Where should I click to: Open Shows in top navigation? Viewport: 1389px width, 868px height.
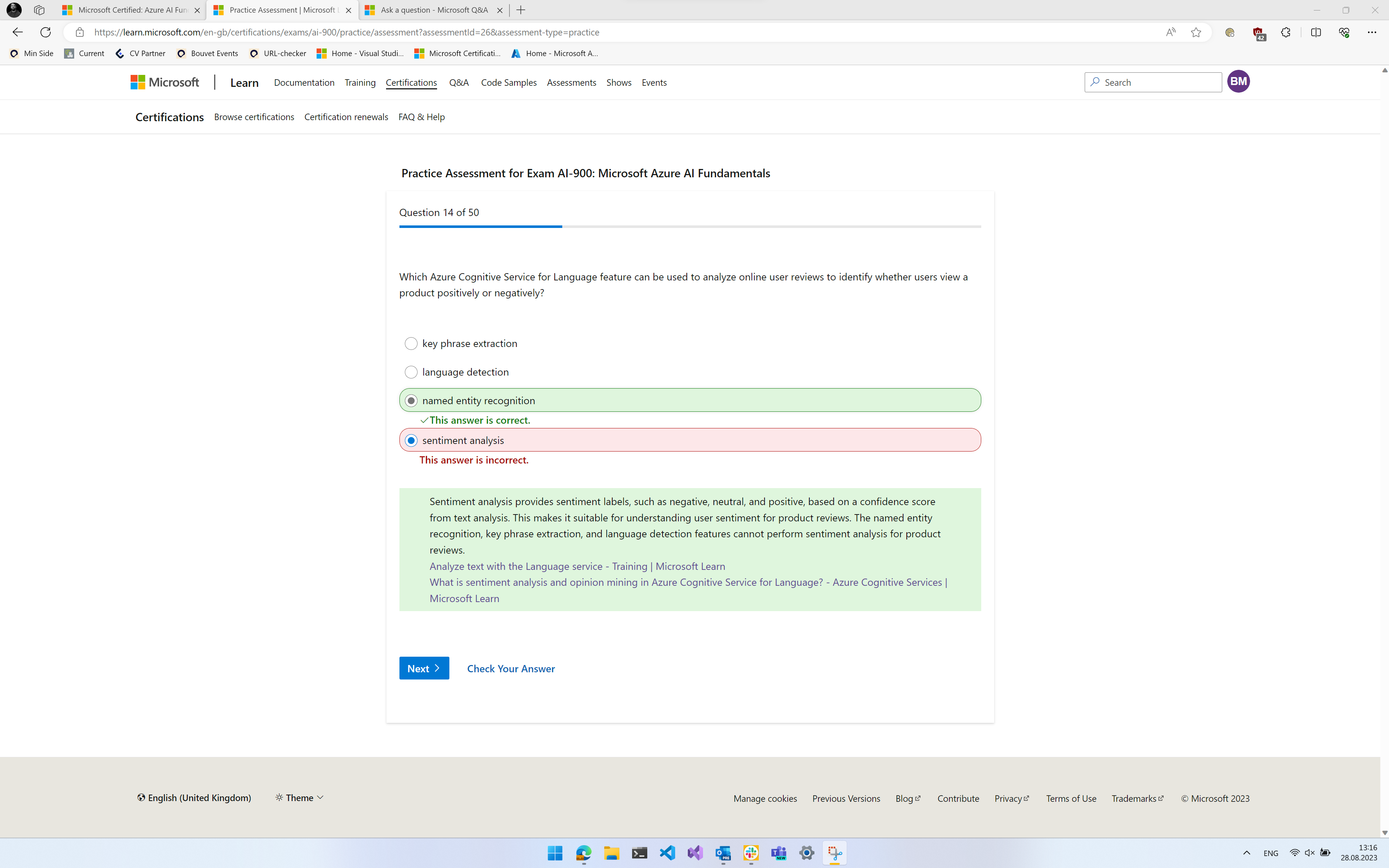619,82
